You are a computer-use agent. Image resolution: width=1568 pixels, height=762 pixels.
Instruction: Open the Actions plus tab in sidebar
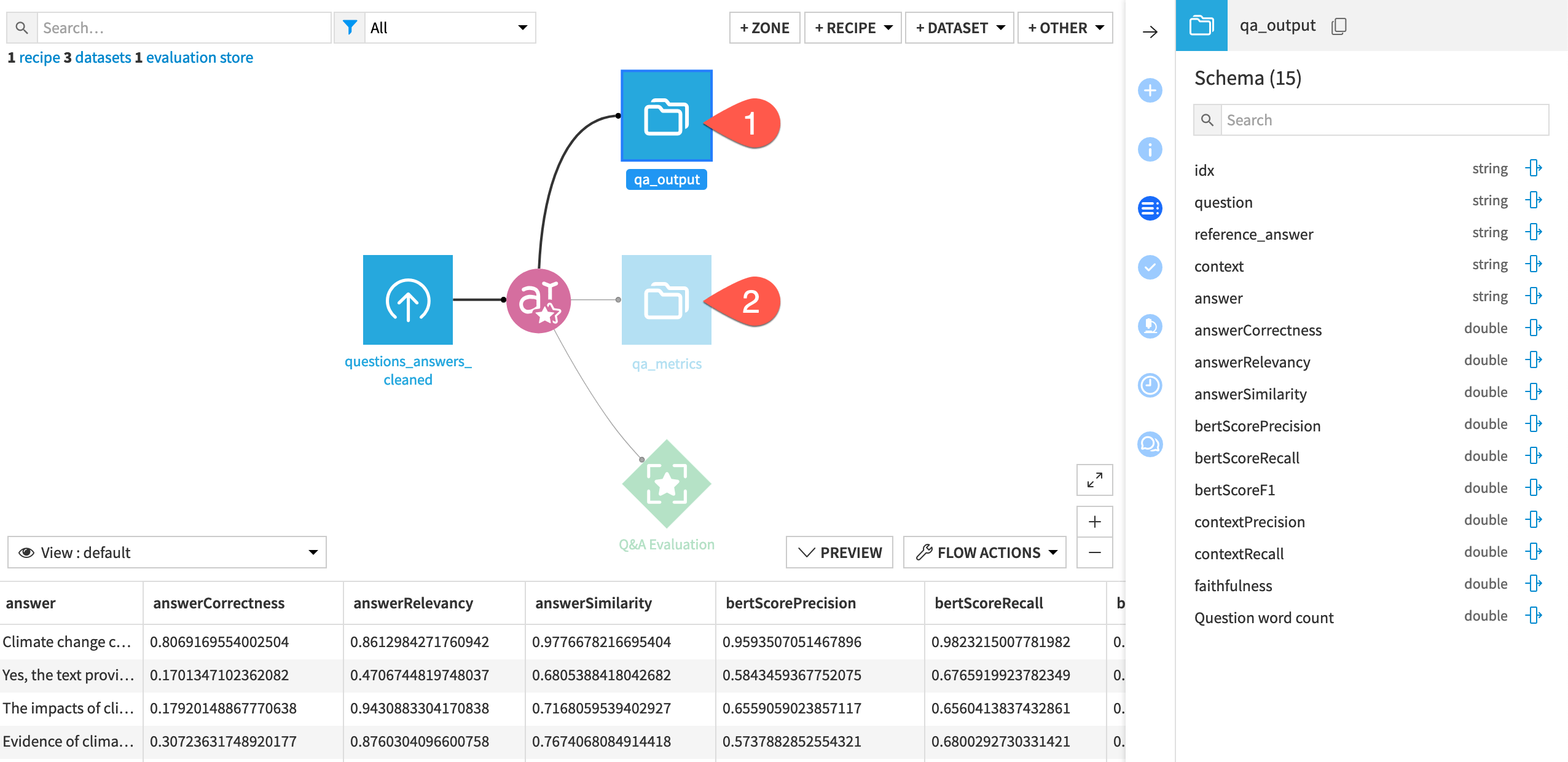click(x=1150, y=91)
